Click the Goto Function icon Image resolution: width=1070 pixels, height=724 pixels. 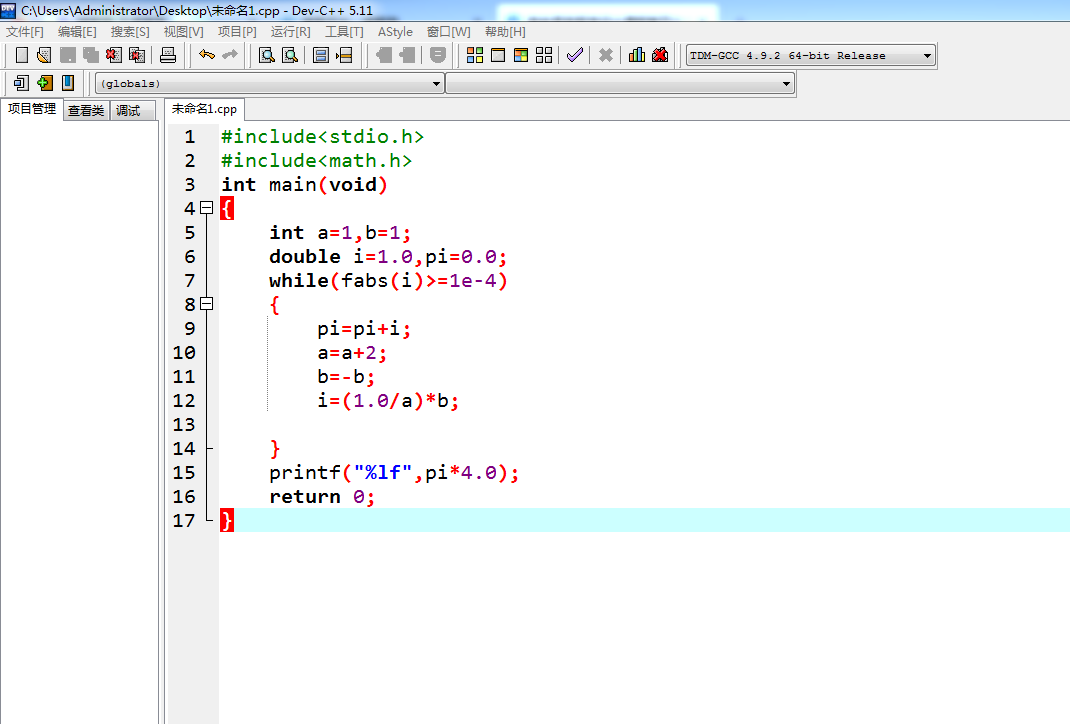[321, 55]
